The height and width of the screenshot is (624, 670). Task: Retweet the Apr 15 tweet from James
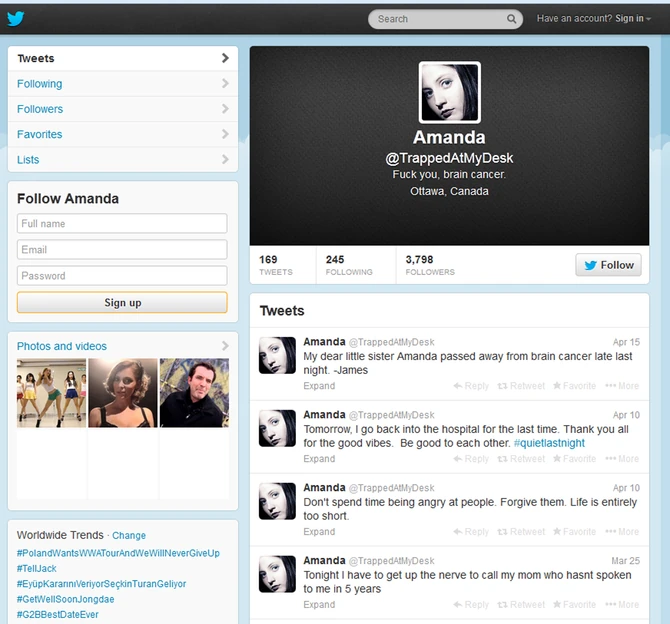click(x=522, y=386)
